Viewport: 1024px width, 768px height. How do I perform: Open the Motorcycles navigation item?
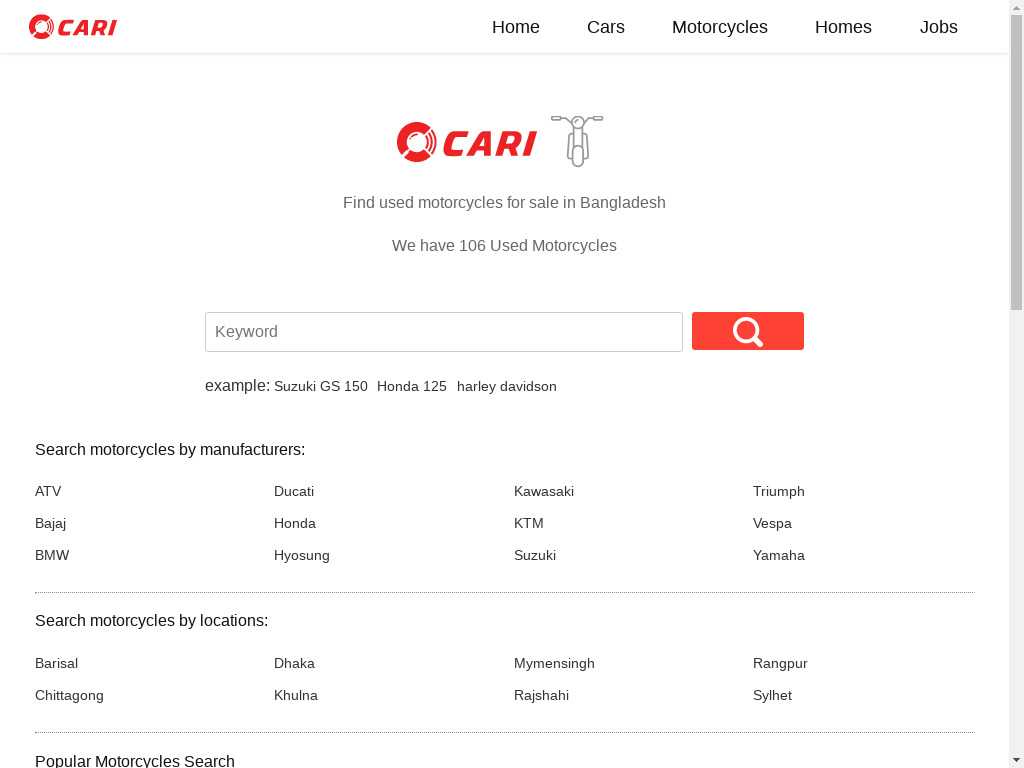[x=720, y=27]
